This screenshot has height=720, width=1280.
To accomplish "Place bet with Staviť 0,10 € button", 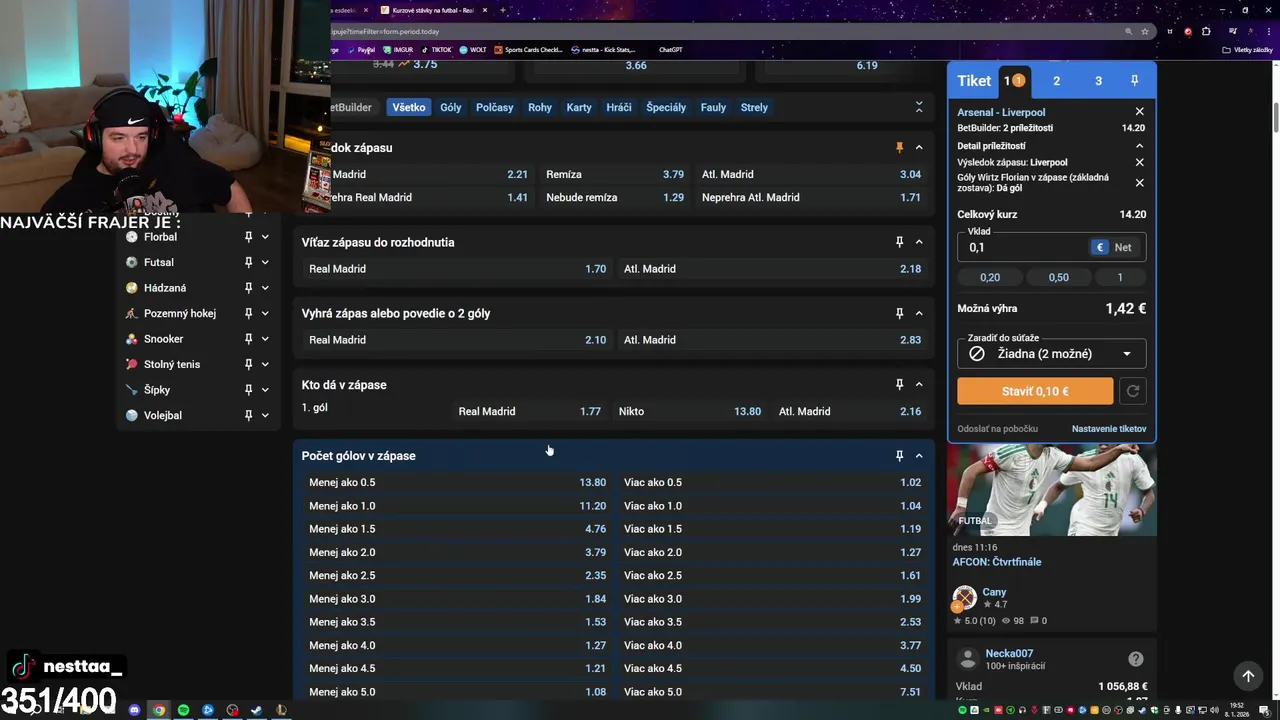I will 1035,391.
